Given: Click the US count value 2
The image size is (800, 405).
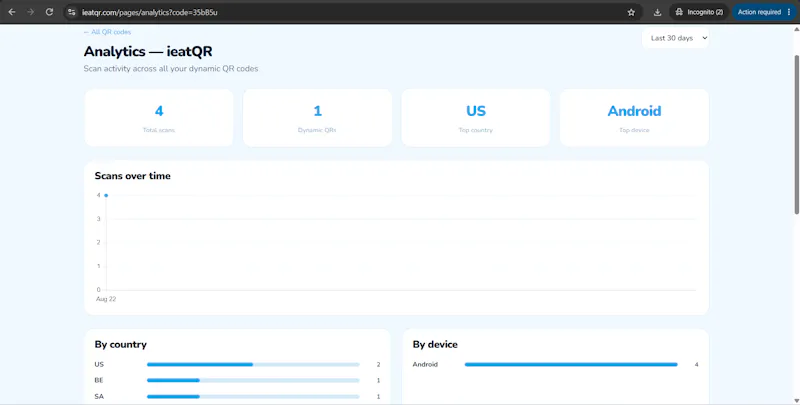Looking at the screenshot, I should point(379,365).
